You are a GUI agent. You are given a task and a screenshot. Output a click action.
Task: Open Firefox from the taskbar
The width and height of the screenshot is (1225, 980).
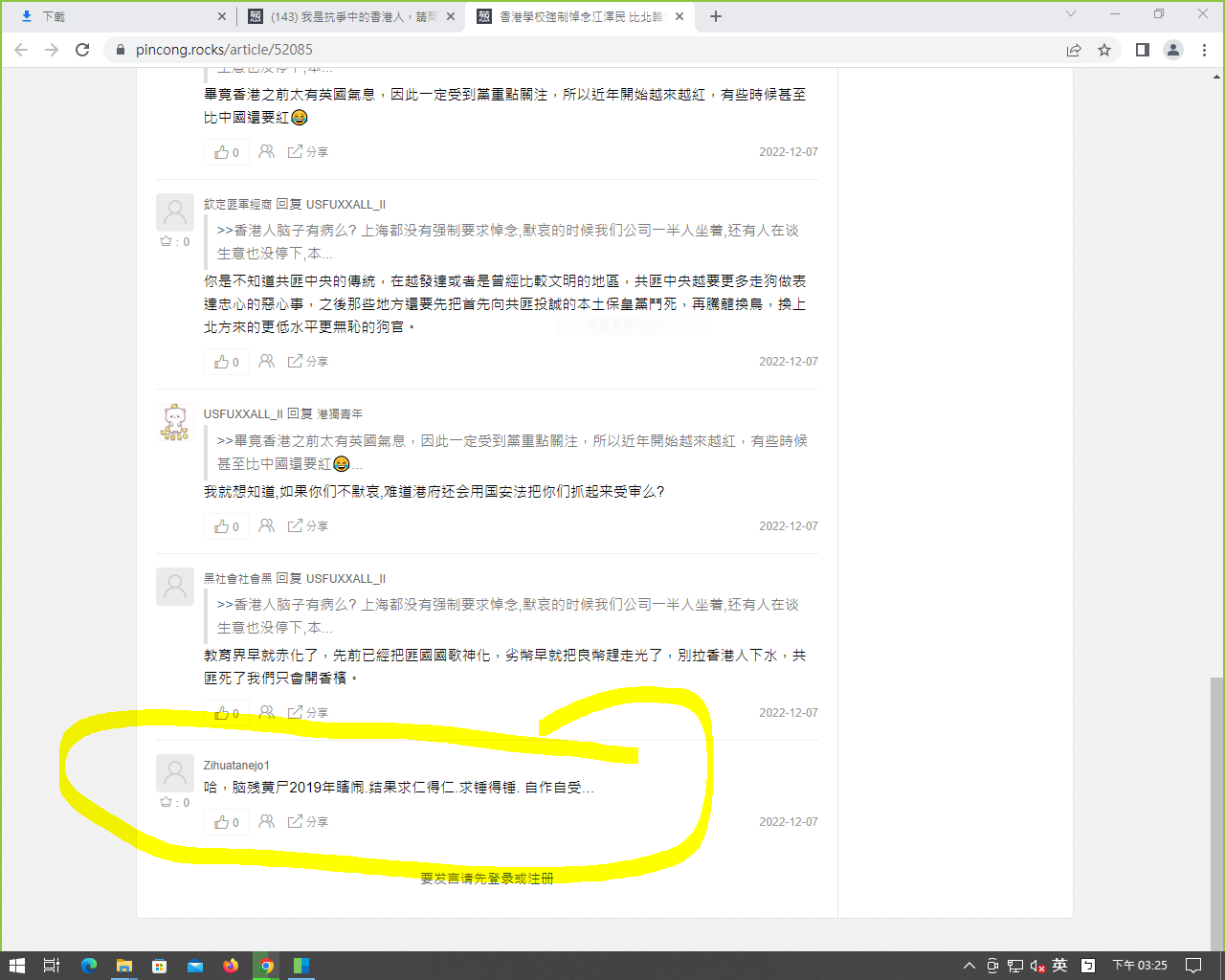231,966
